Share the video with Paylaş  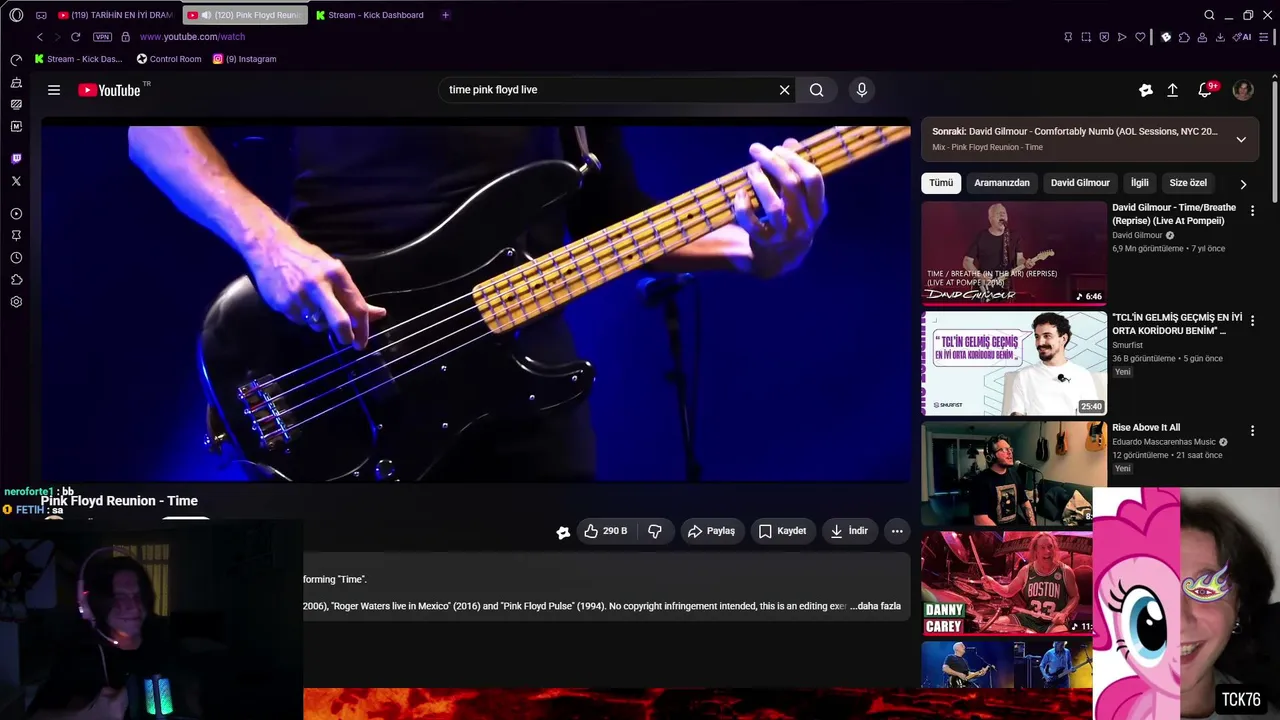point(711,531)
